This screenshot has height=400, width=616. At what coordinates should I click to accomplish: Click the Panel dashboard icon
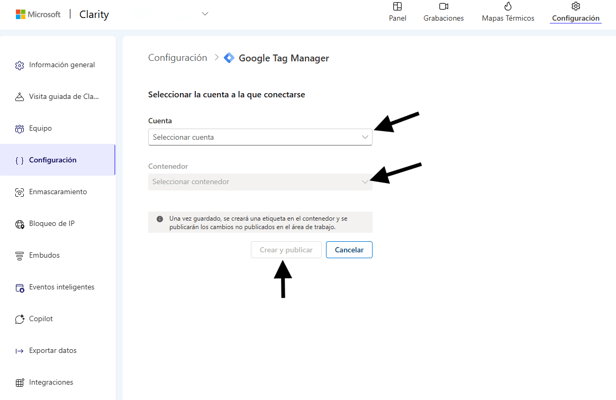[x=397, y=6]
